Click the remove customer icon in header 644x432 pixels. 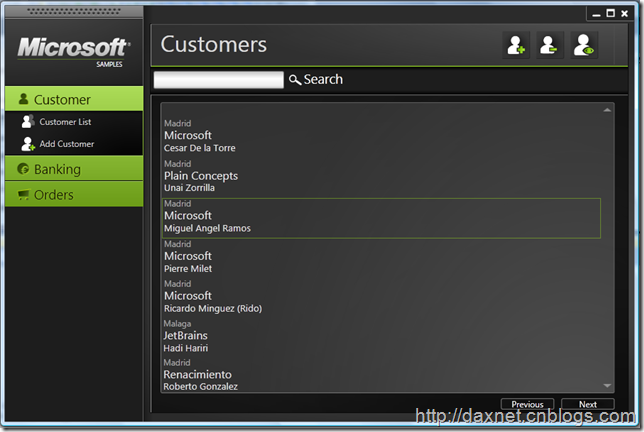549,46
